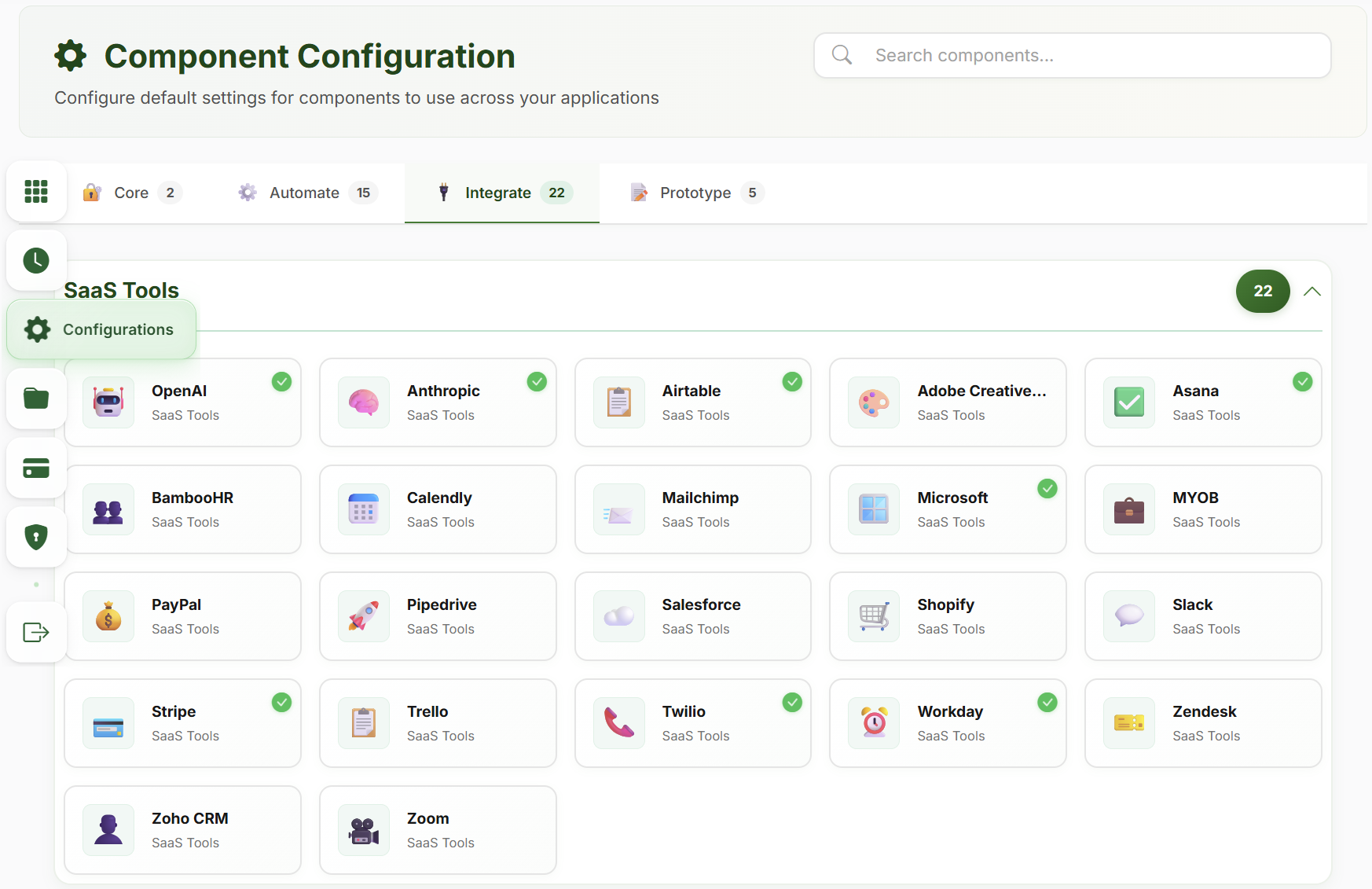Click the Trello clipboard icon
Viewport: 1372px width, 889px height.
[x=364, y=723]
